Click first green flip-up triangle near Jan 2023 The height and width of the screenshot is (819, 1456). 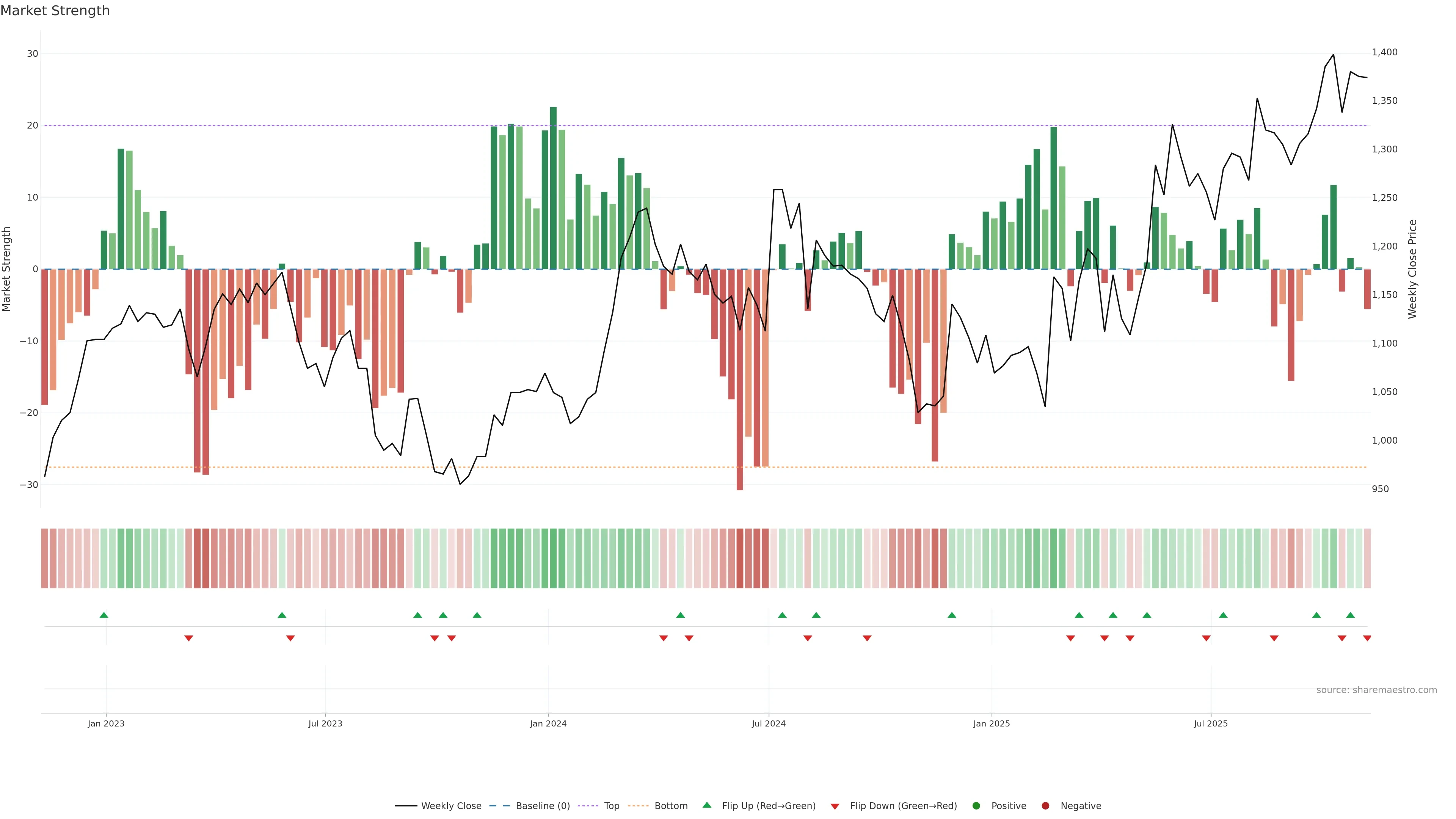pyautogui.click(x=104, y=615)
